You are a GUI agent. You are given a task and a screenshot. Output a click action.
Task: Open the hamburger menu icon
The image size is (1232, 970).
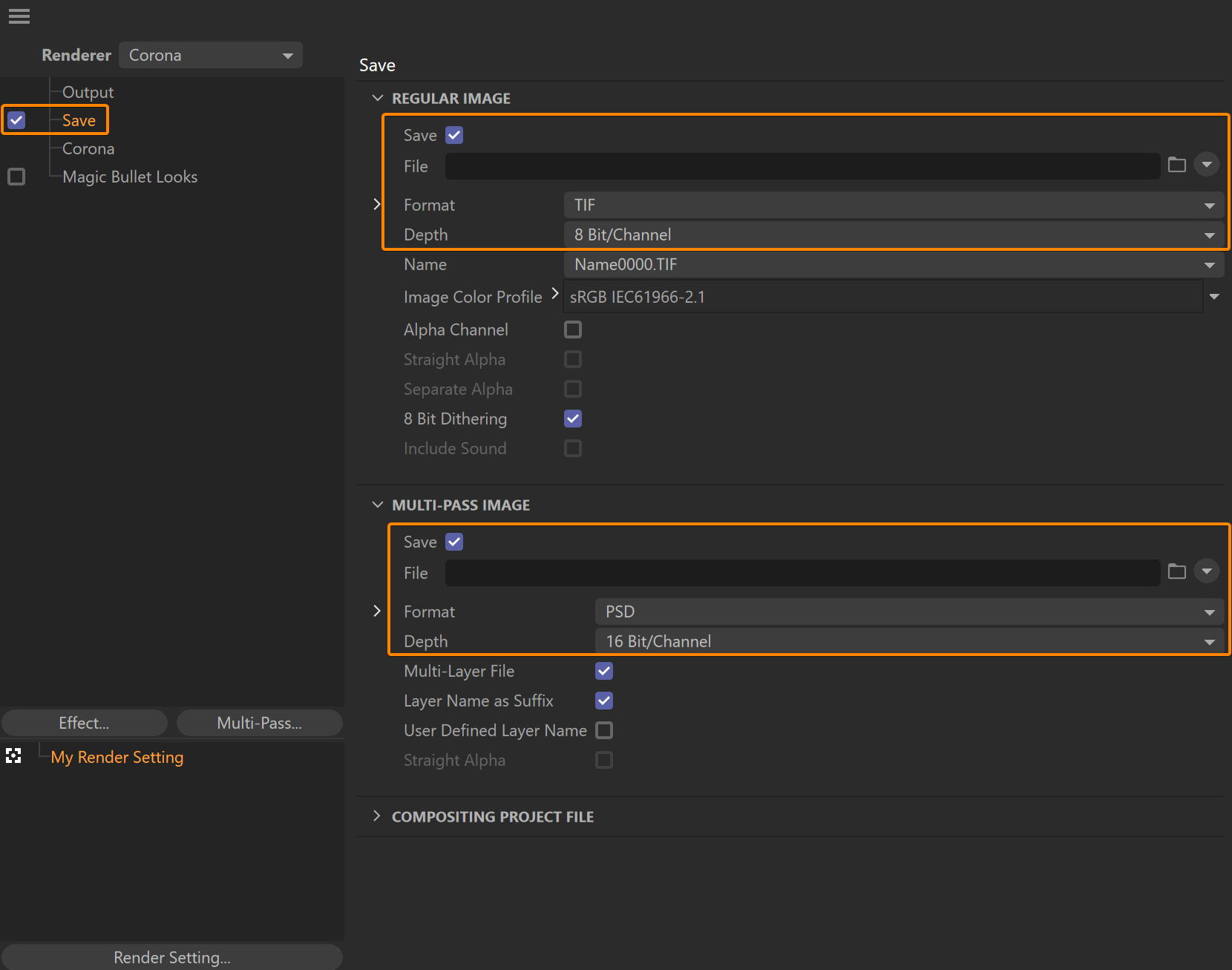click(19, 16)
